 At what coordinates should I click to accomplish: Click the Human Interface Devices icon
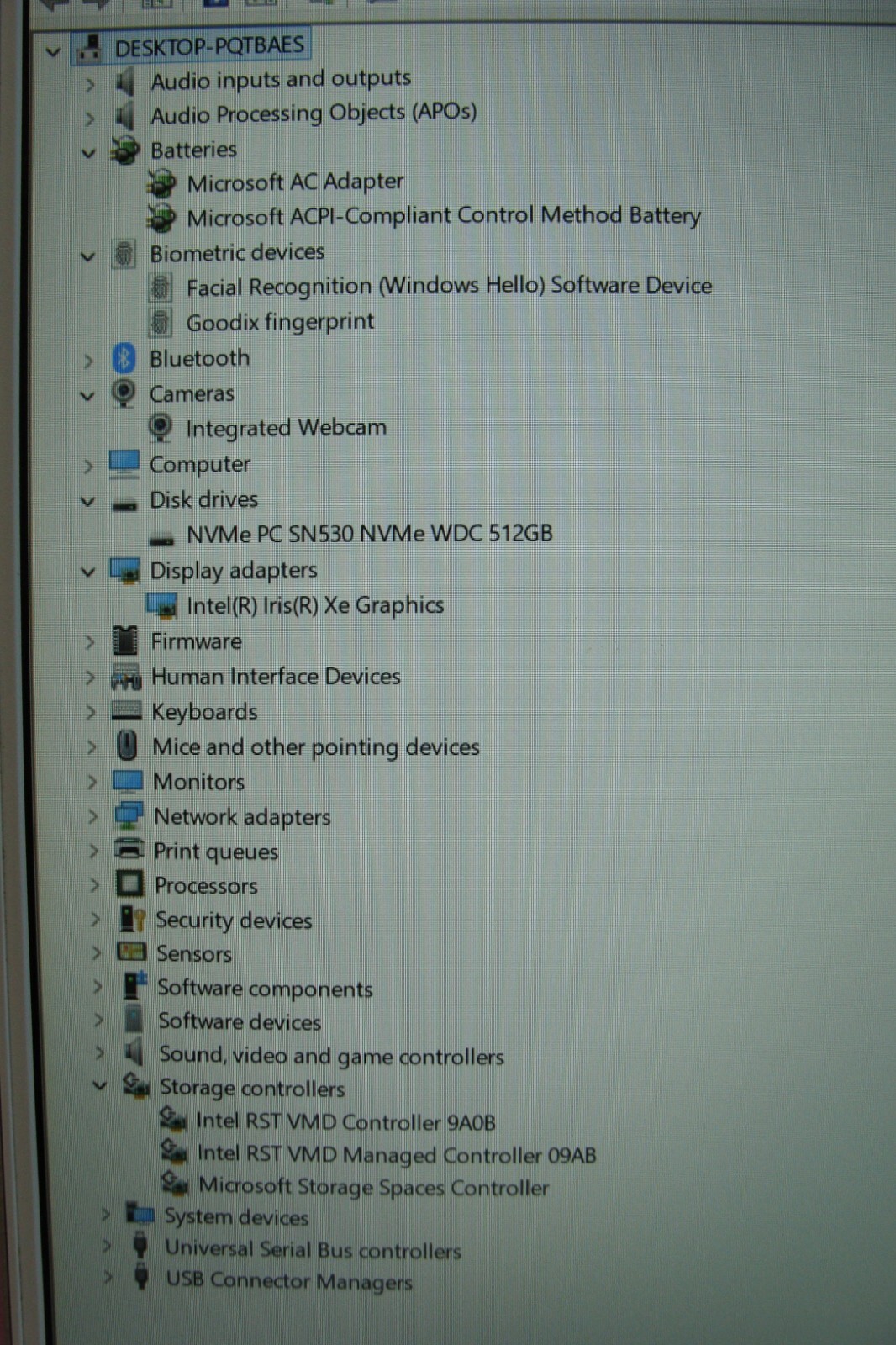(x=126, y=678)
